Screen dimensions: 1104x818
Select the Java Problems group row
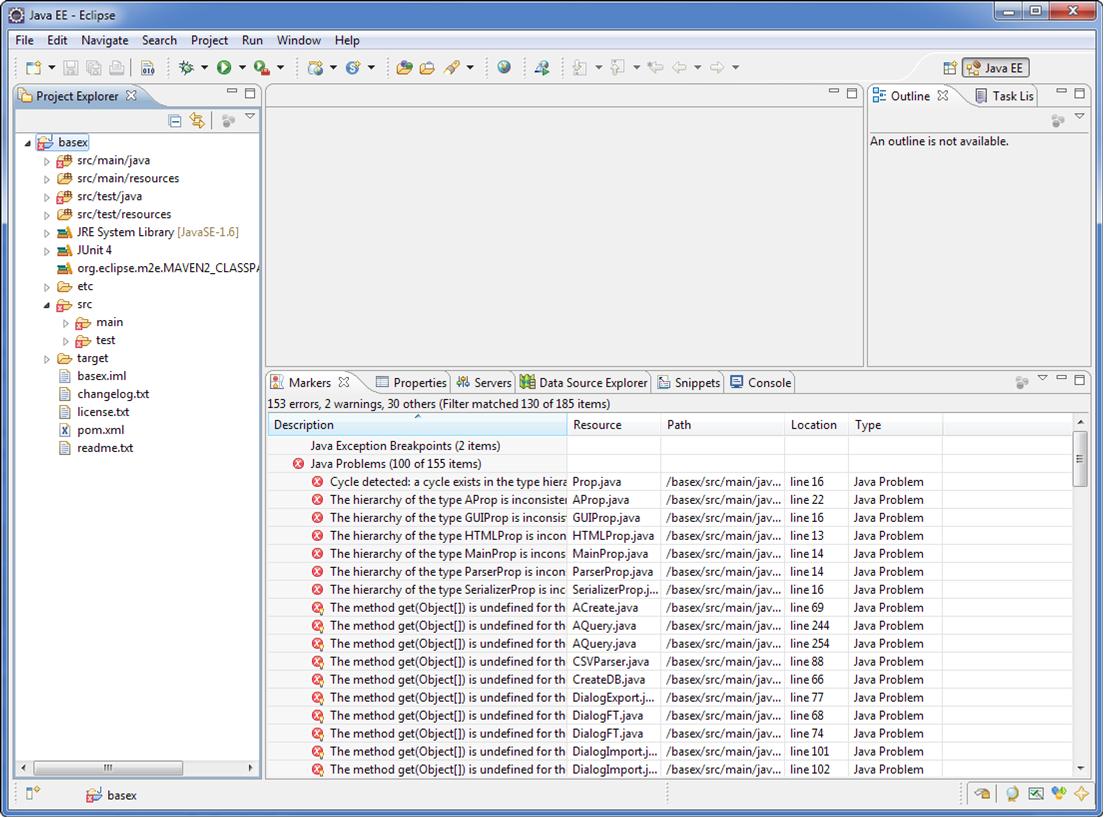[x=395, y=464]
